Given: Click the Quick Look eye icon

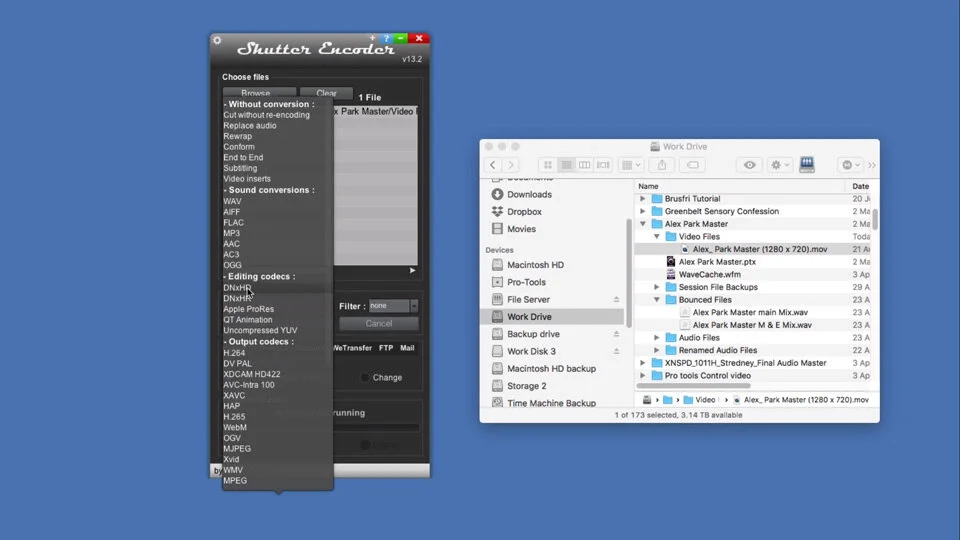Looking at the screenshot, I should coord(749,165).
